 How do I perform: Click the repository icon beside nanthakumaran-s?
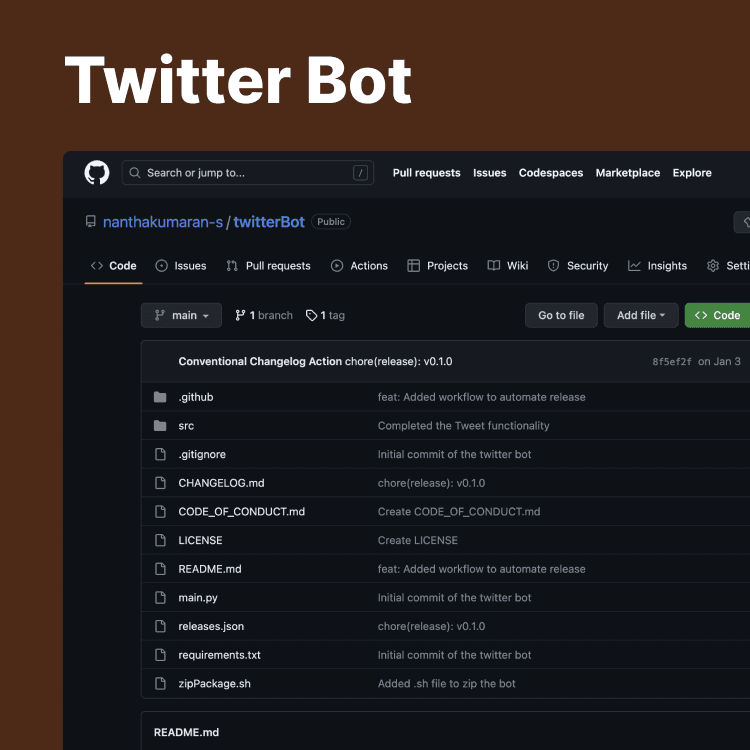click(90, 221)
